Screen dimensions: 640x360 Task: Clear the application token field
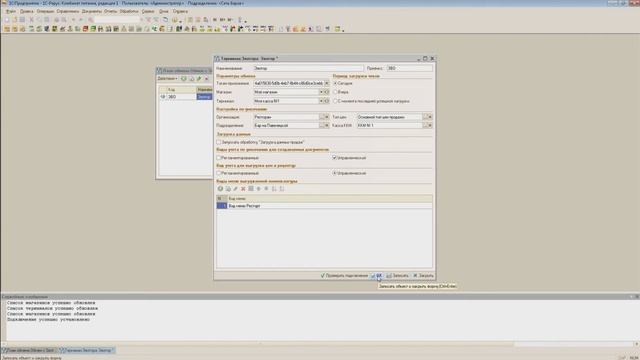(x=327, y=83)
